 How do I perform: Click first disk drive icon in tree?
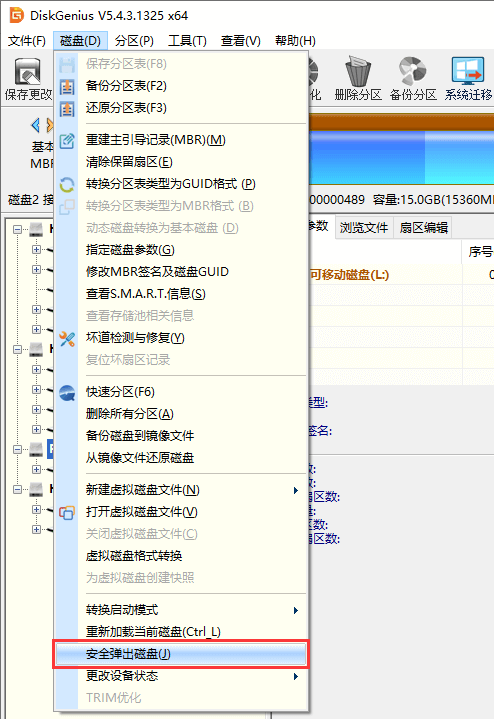(36, 229)
